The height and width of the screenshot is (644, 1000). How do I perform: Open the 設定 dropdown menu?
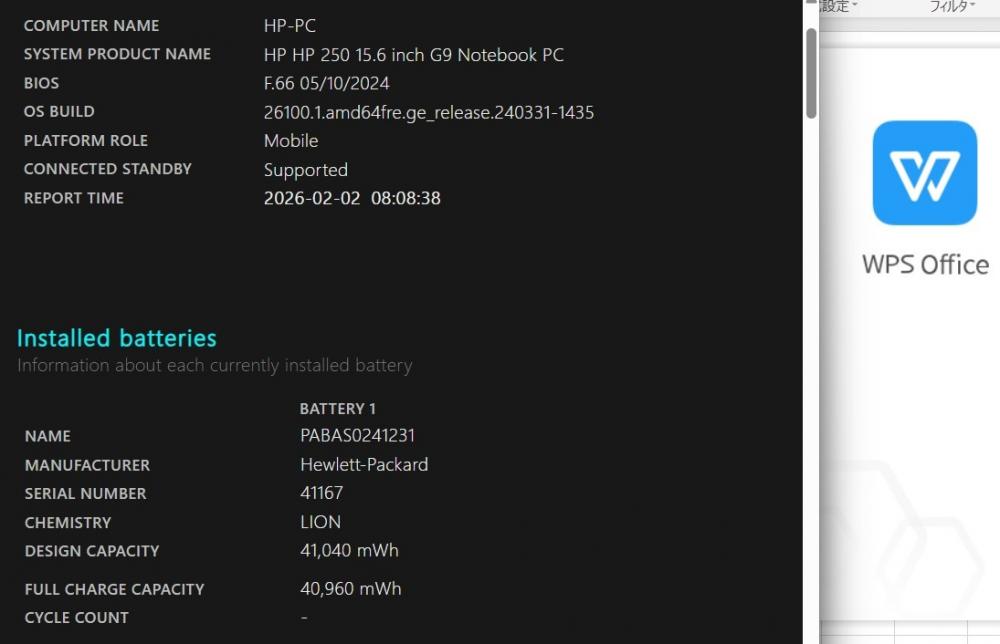tap(838, 7)
